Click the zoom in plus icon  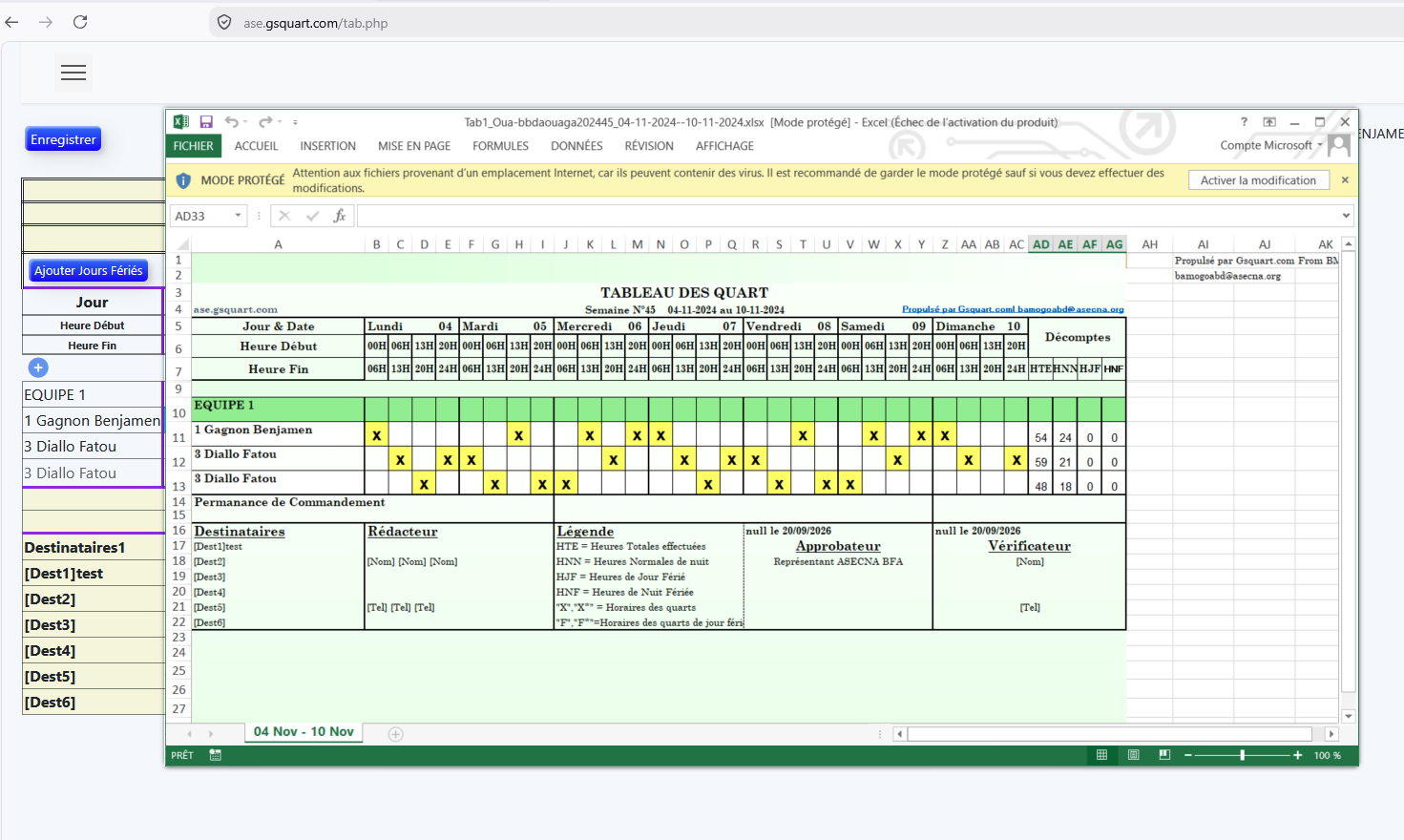(1297, 755)
